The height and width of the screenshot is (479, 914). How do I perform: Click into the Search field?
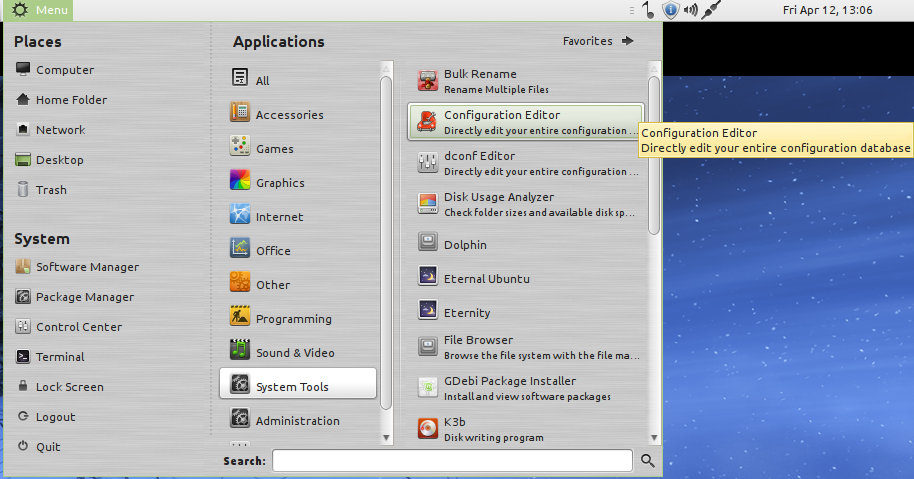452,460
